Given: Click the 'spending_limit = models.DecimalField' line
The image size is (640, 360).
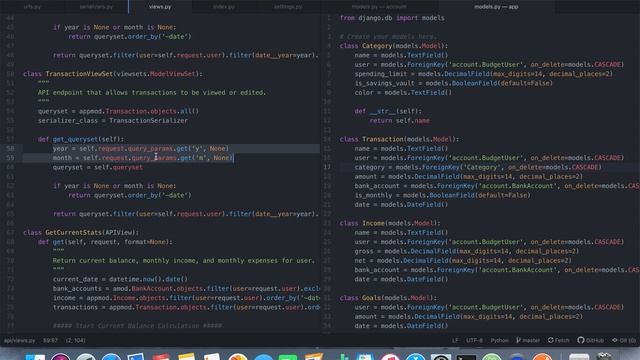Looking at the screenshot, I should point(484,74).
